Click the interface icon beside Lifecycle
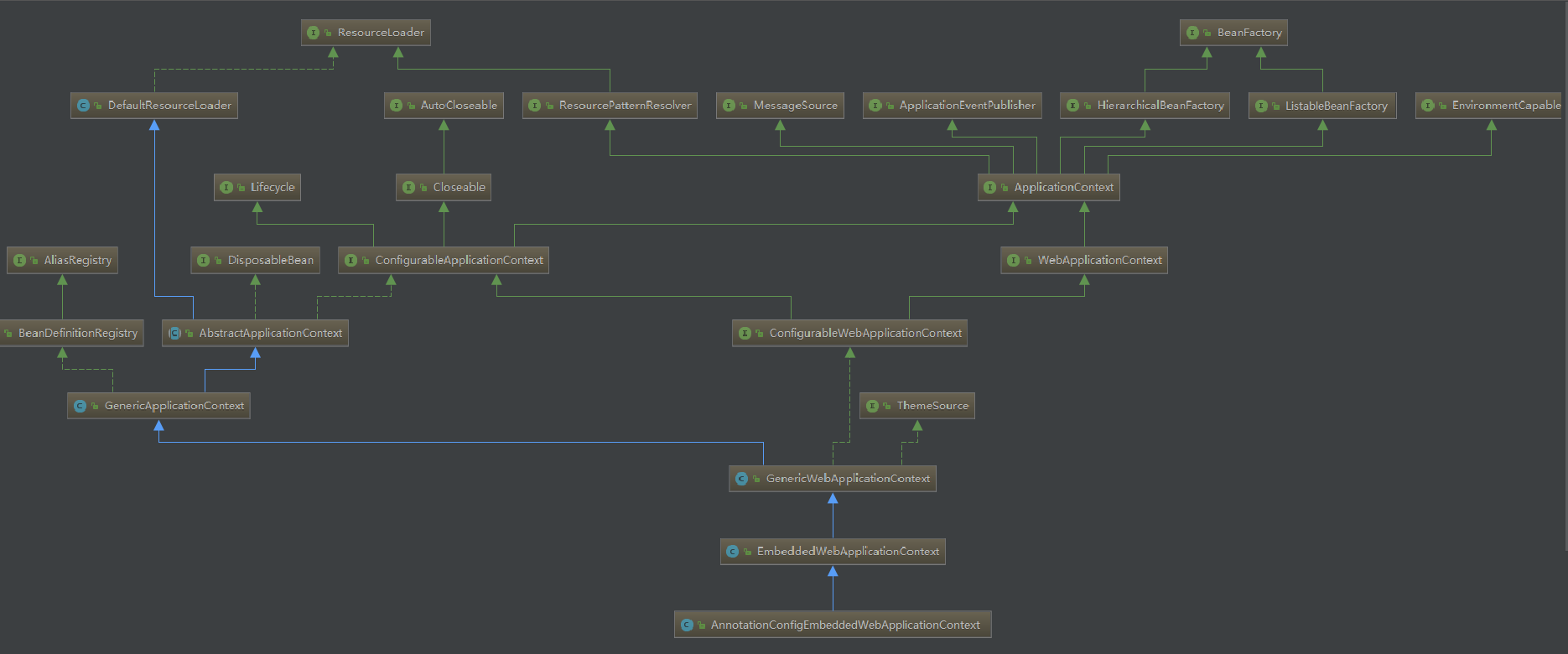The width and height of the screenshot is (1568, 654). 226,188
